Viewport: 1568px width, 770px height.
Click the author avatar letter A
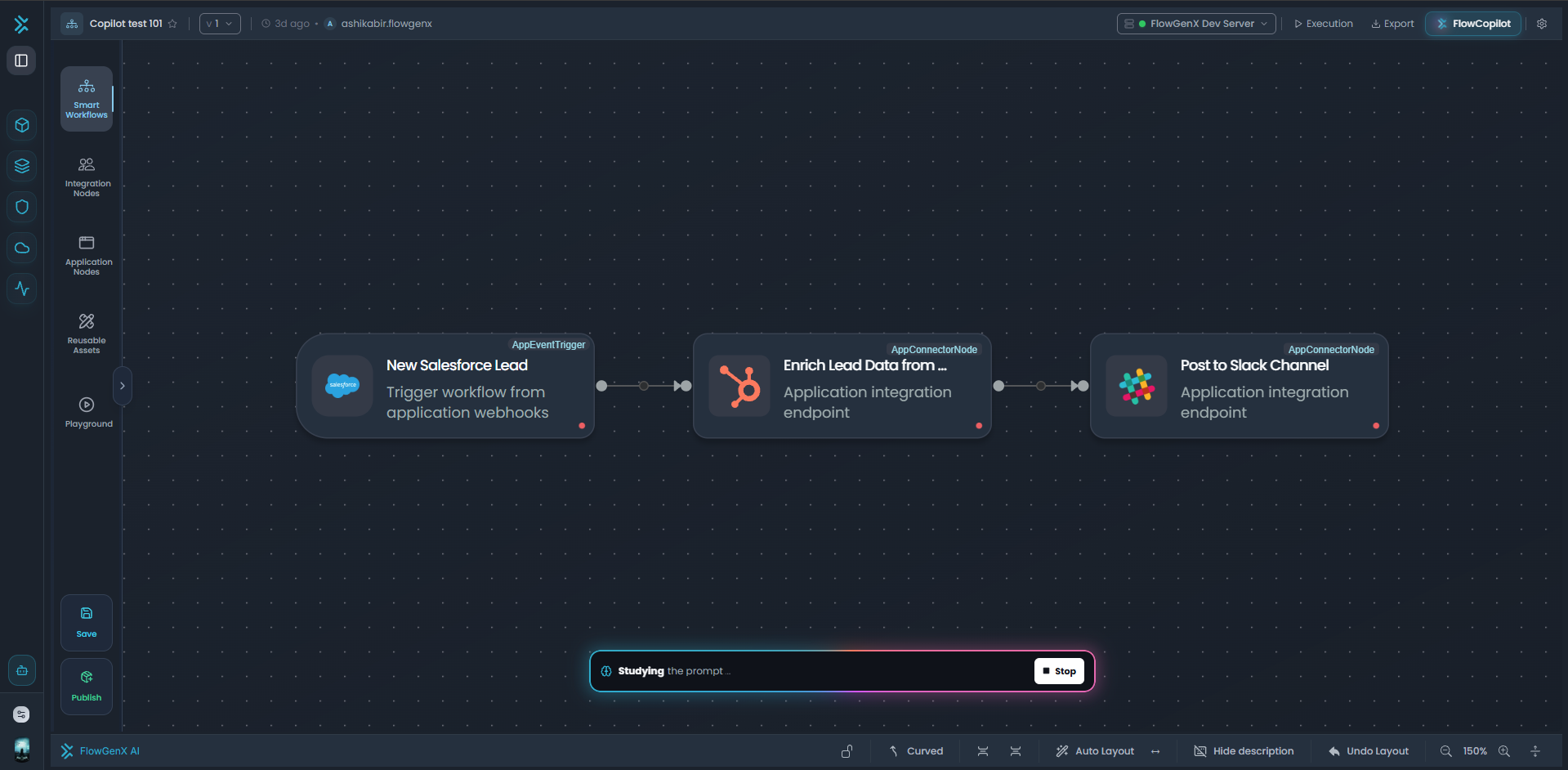330,24
